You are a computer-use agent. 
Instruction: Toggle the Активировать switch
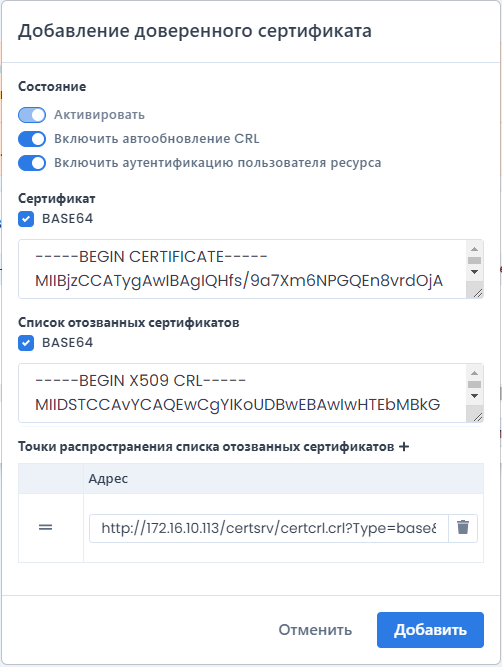pos(32,115)
